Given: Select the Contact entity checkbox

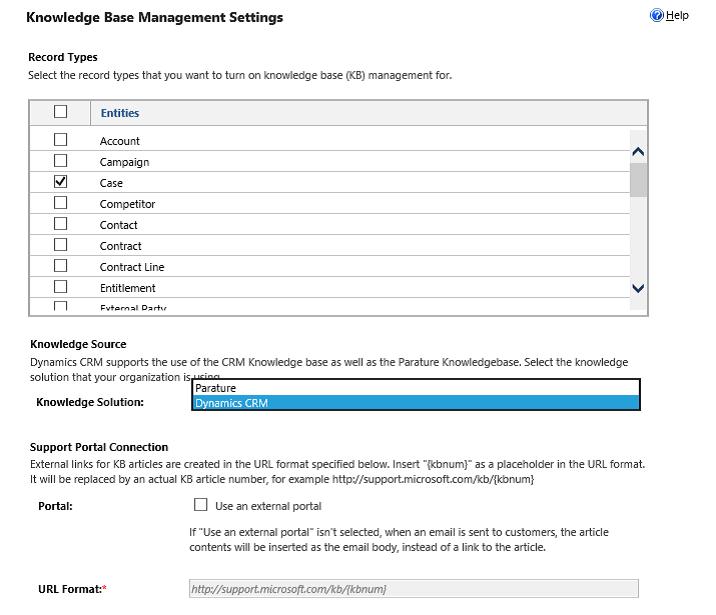Looking at the screenshot, I should click(x=60, y=223).
